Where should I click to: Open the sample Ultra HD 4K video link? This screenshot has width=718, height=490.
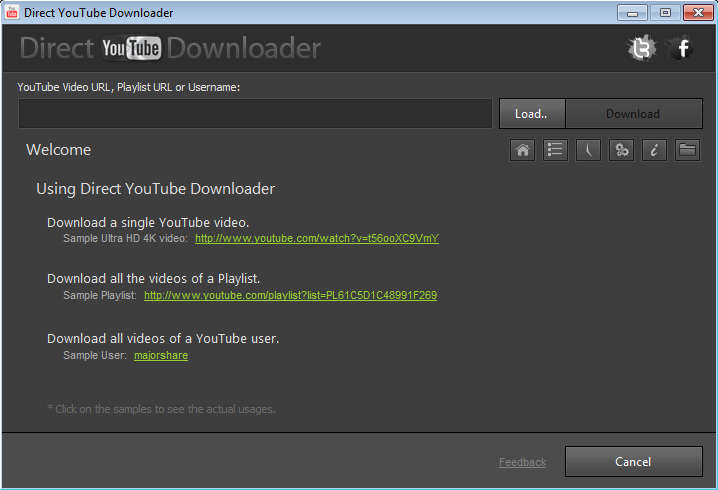tap(317, 238)
